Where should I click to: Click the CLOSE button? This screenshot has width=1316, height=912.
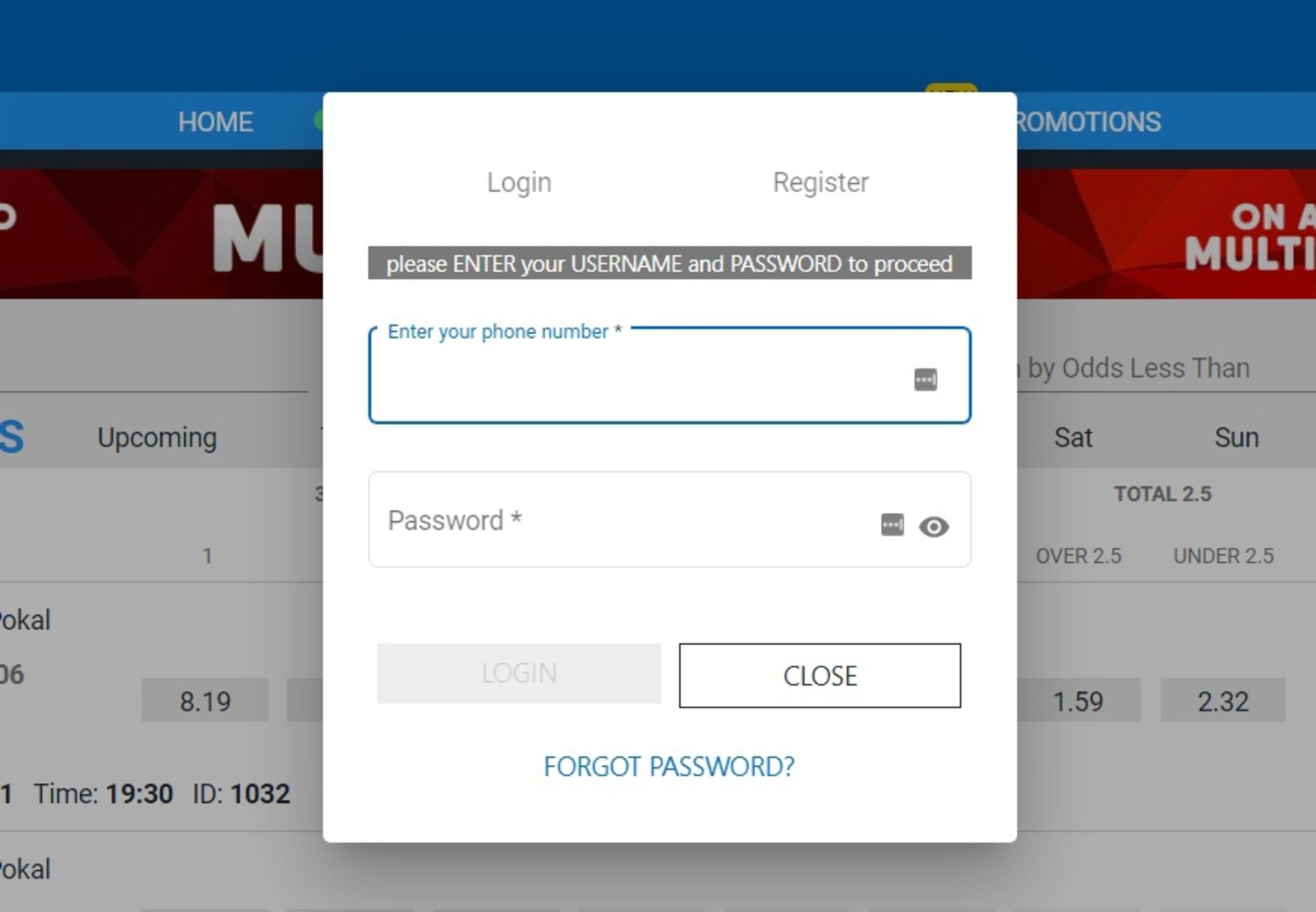[819, 675]
